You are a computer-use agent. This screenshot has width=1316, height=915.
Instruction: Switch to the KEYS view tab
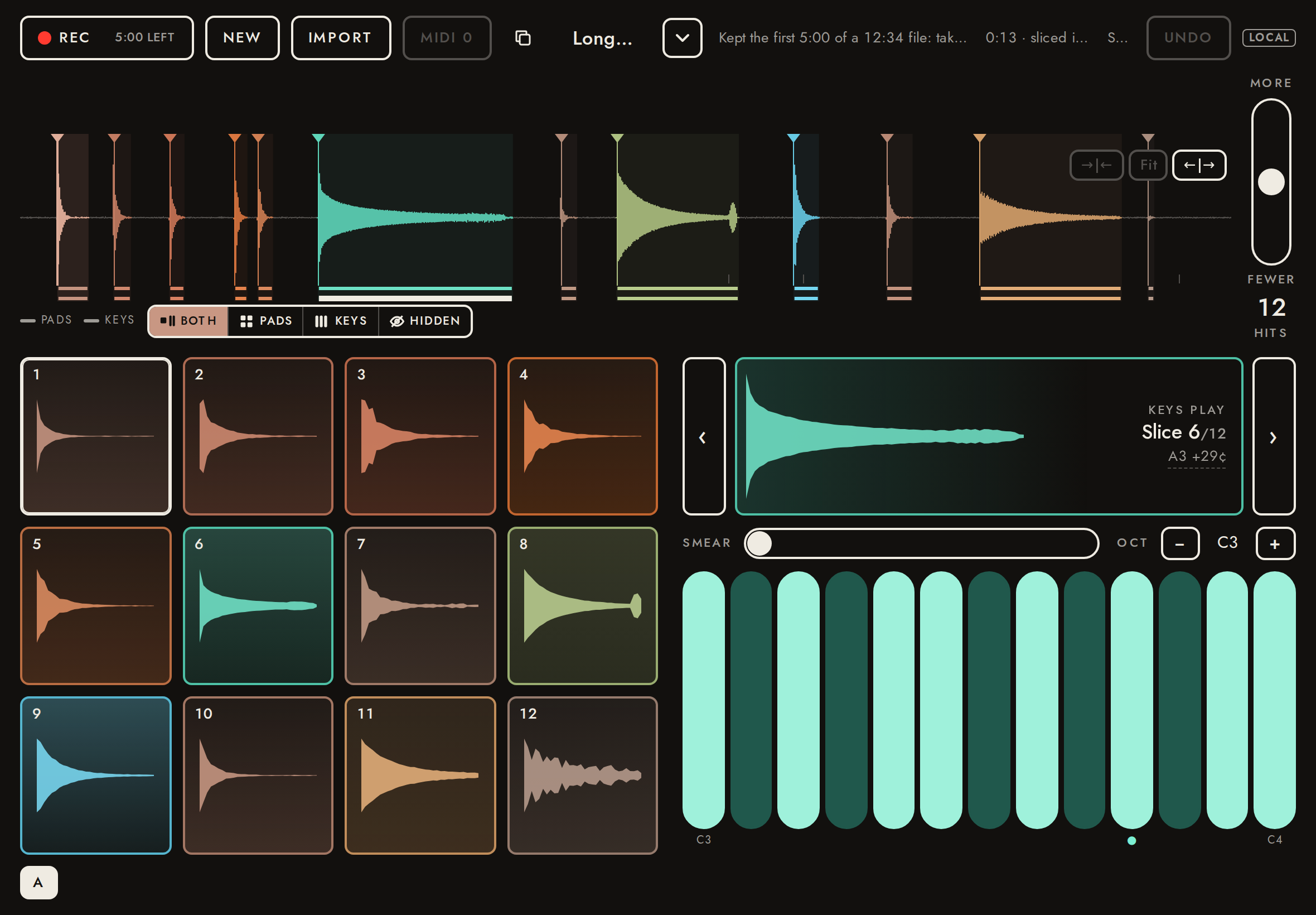(x=341, y=321)
